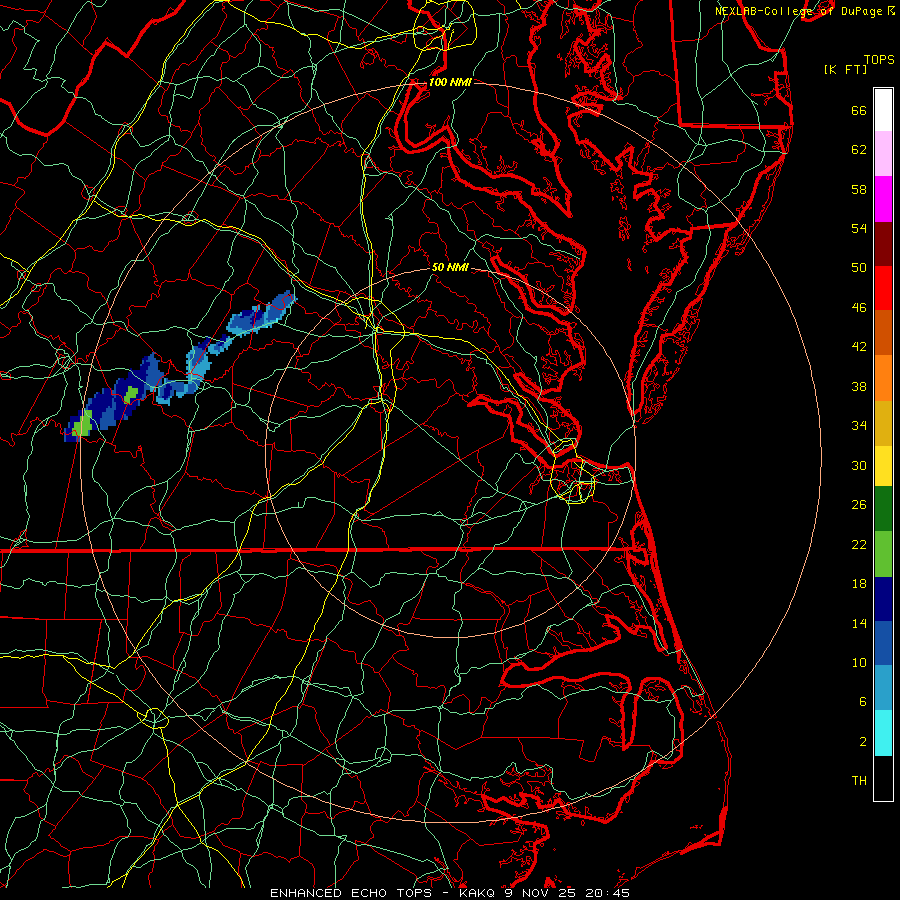
Task: Click the yellow 34 K FT legend swatch
Action: [883, 466]
